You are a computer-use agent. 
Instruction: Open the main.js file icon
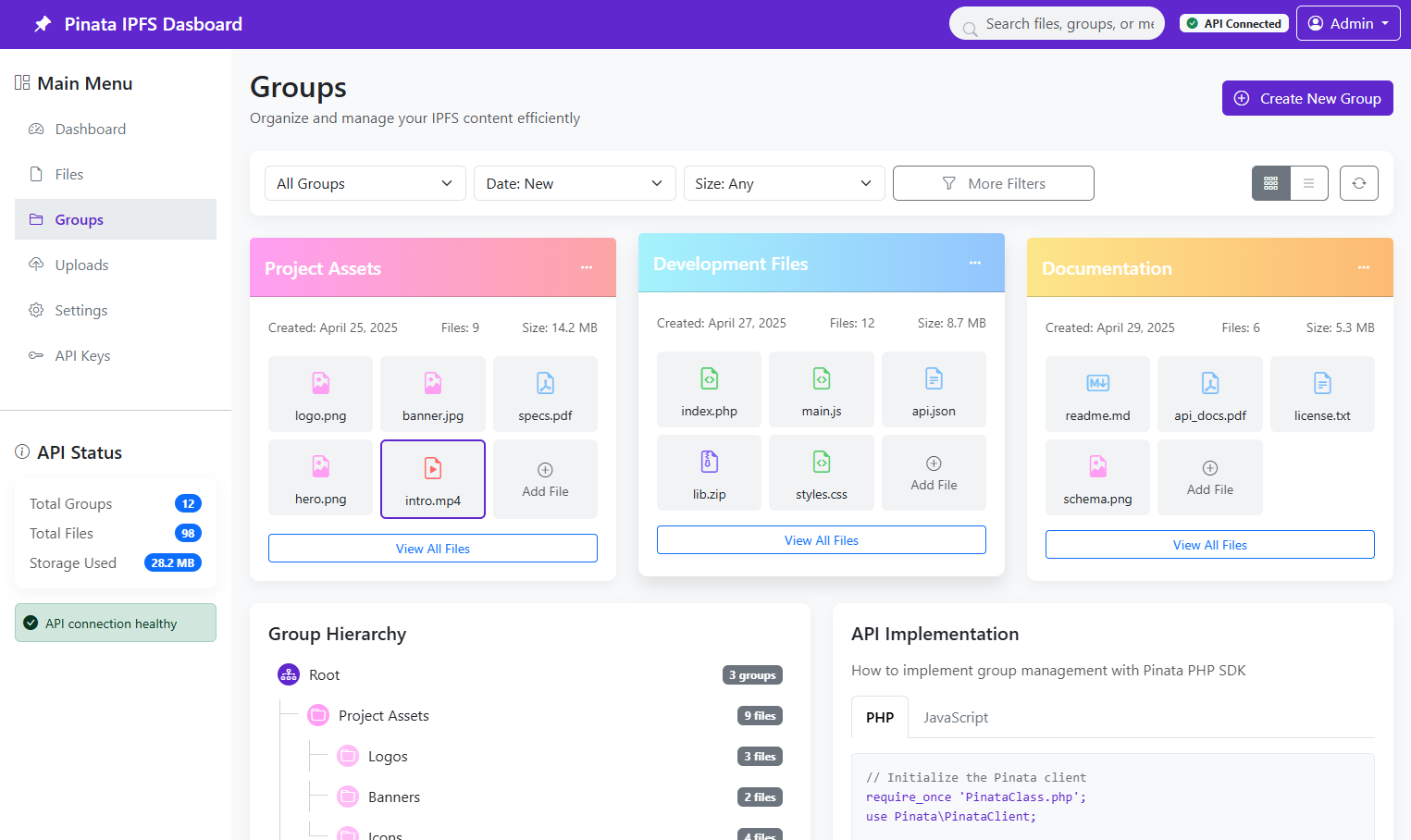tap(822, 378)
